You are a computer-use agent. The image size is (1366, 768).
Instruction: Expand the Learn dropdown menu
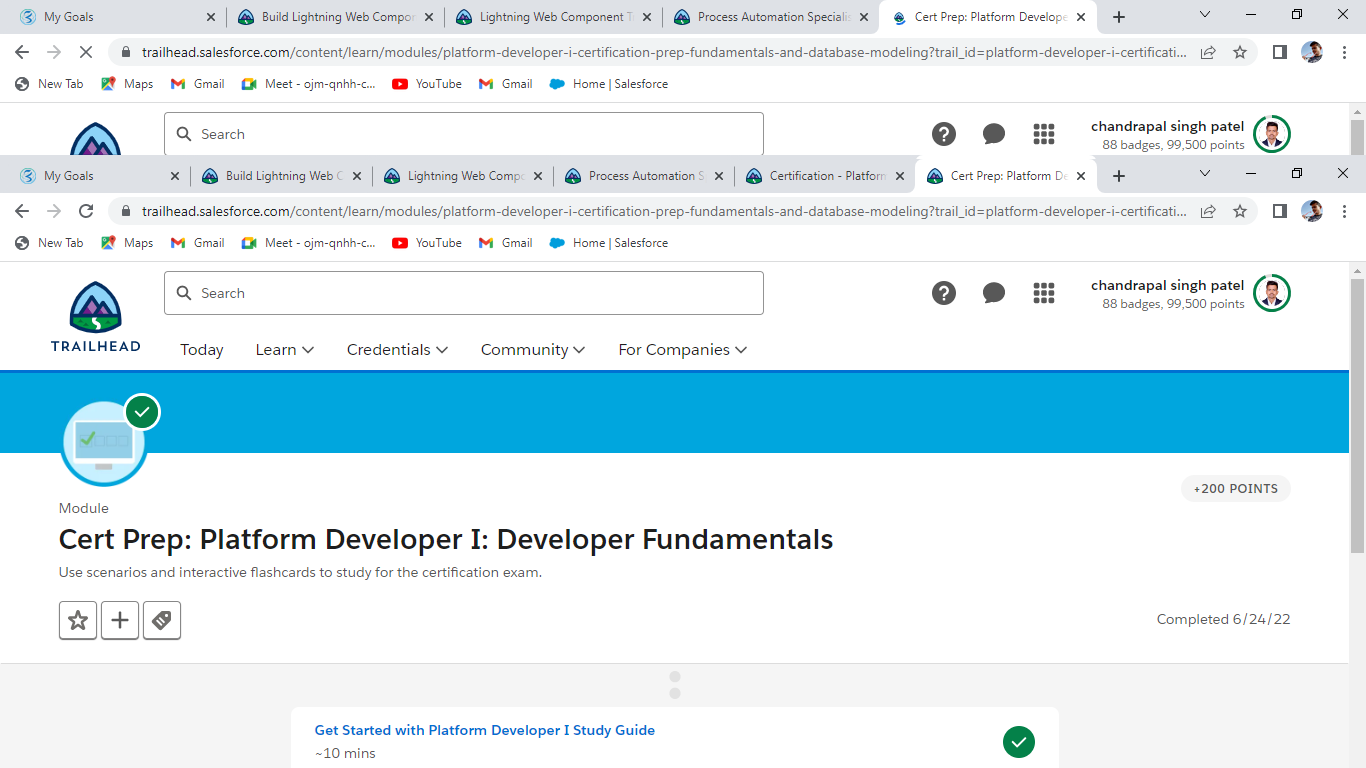(285, 349)
